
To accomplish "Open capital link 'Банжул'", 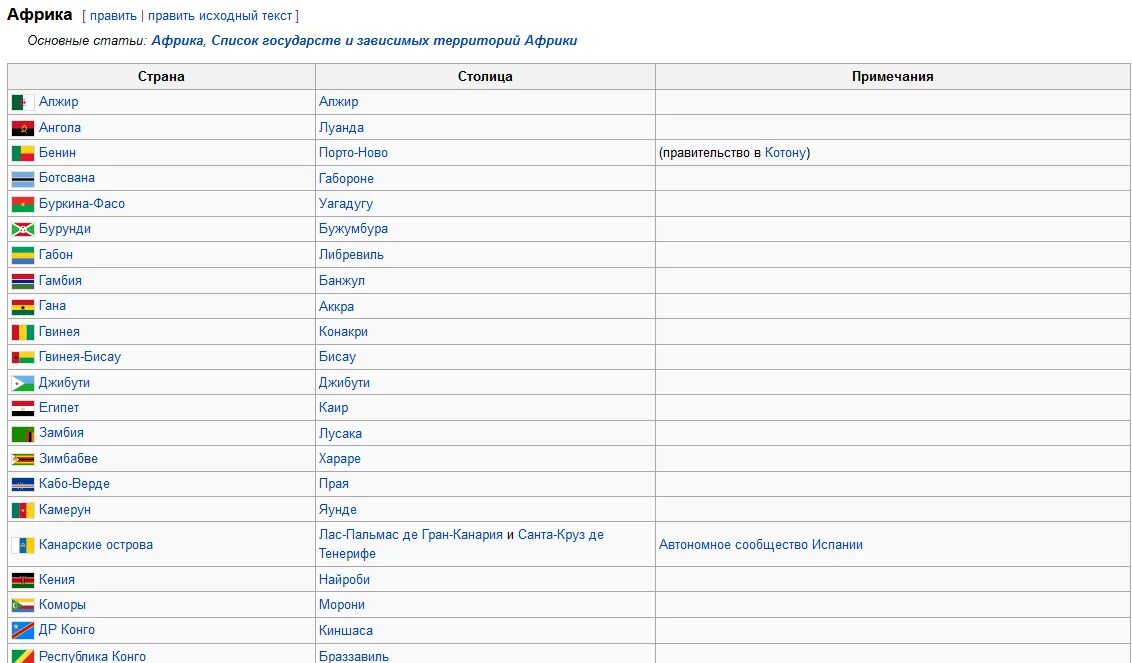I will coord(341,280).
